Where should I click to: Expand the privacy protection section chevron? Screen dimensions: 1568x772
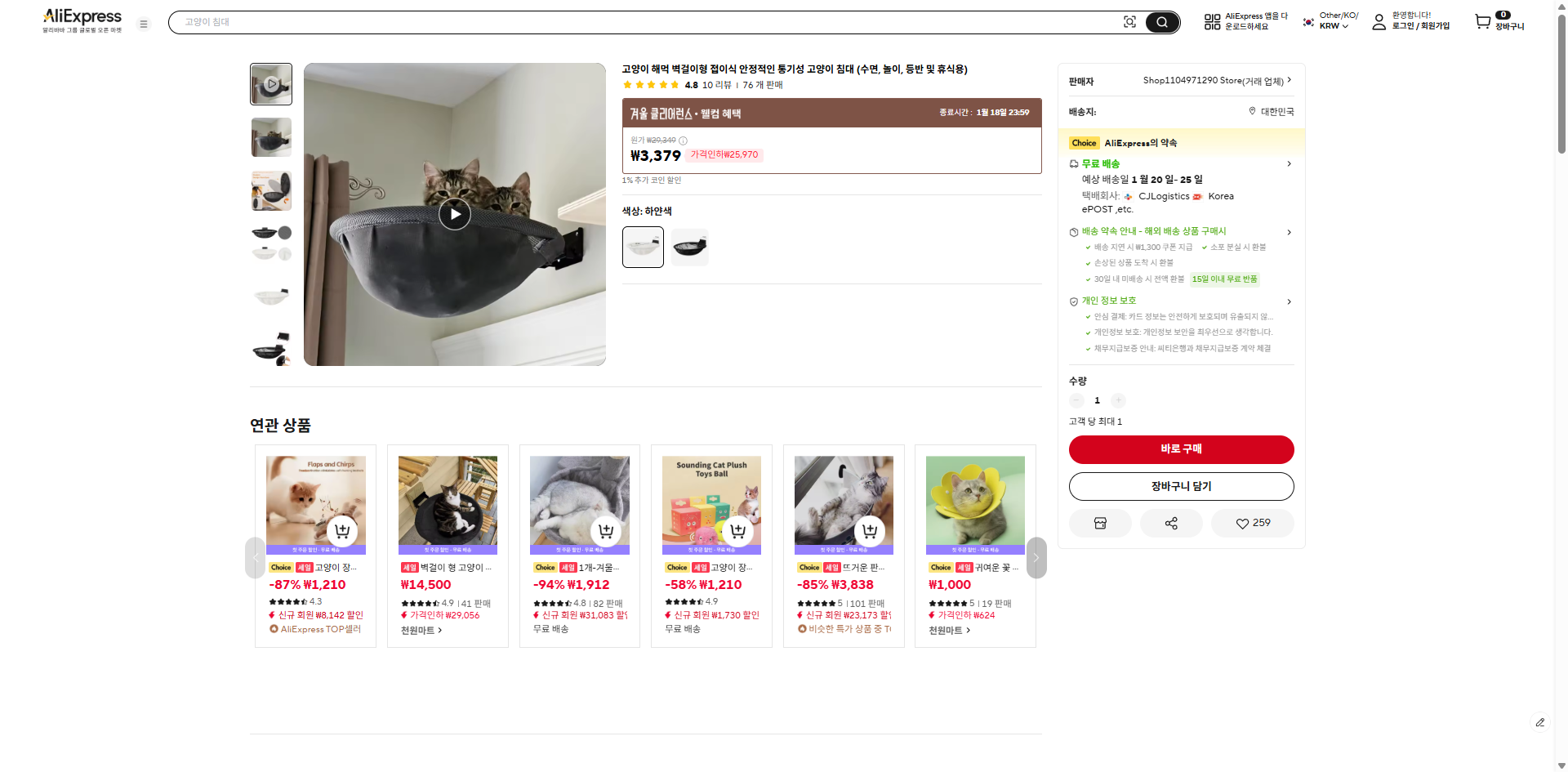click(x=1289, y=301)
